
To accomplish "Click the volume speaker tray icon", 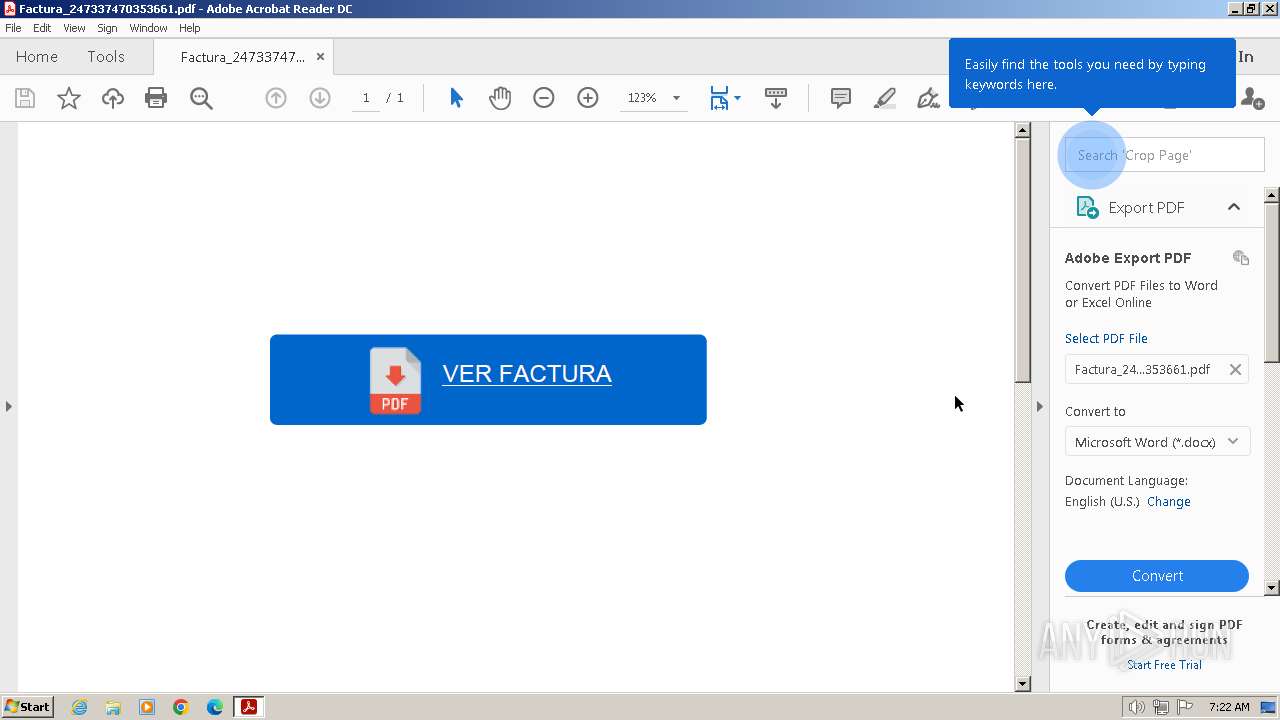I will (x=1137, y=707).
